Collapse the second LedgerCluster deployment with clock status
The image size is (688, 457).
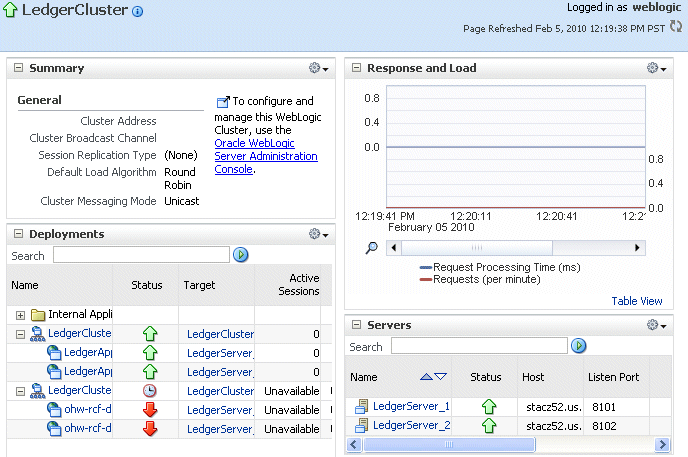click(20, 391)
